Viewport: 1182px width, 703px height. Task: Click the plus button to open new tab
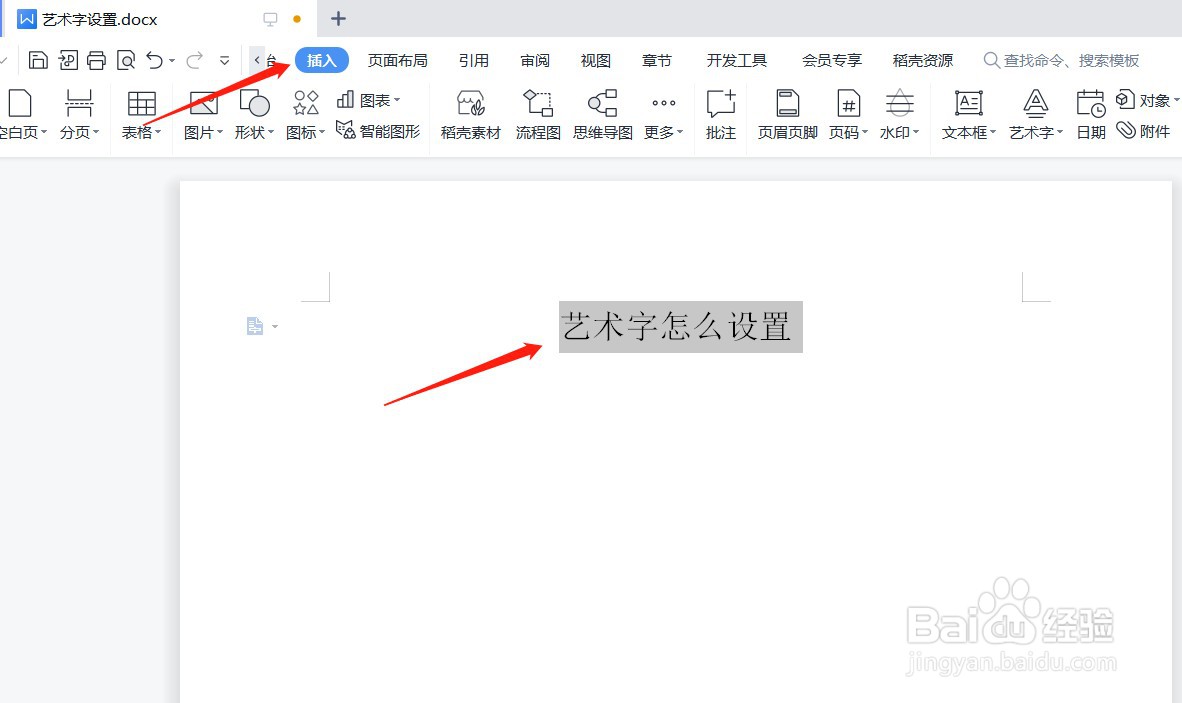point(338,19)
